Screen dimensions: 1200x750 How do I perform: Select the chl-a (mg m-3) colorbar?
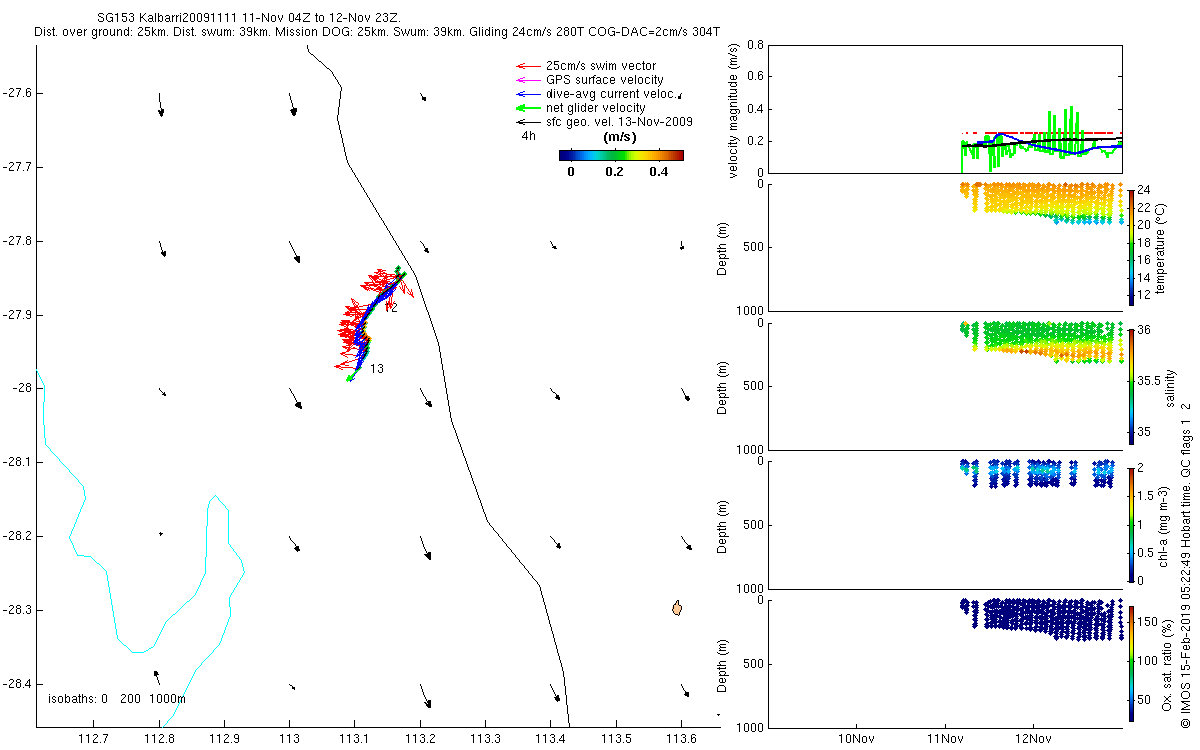pyautogui.click(x=1131, y=524)
